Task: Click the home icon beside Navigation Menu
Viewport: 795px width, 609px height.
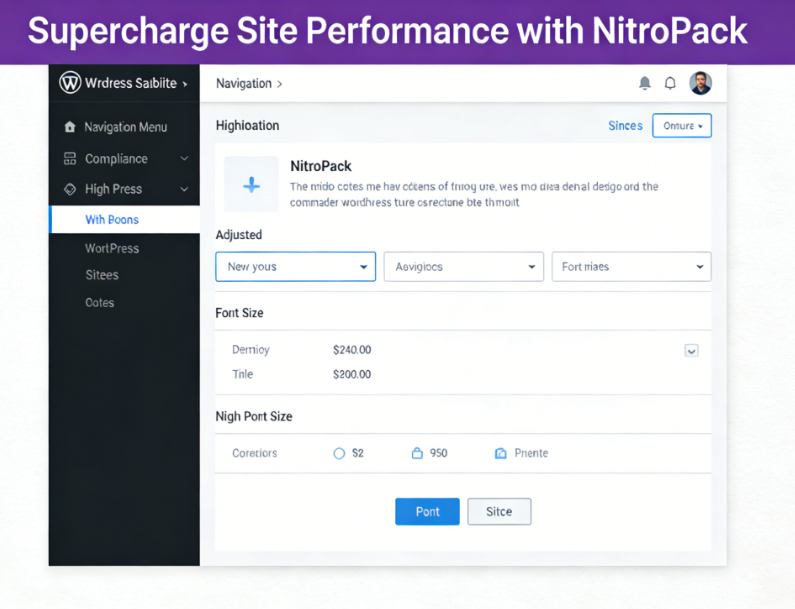Action: (69, 128)
